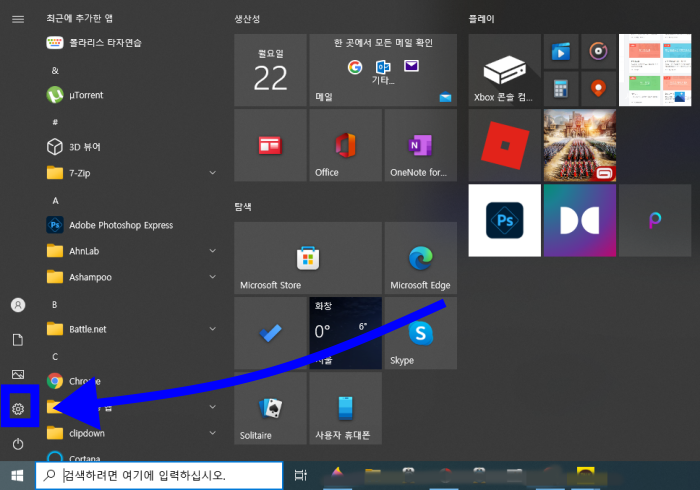Image resolution: width=700 pixels, height=490 pixels.
Task: Launch Adobe Photoshop Express from list
Action: coord(132,225)
